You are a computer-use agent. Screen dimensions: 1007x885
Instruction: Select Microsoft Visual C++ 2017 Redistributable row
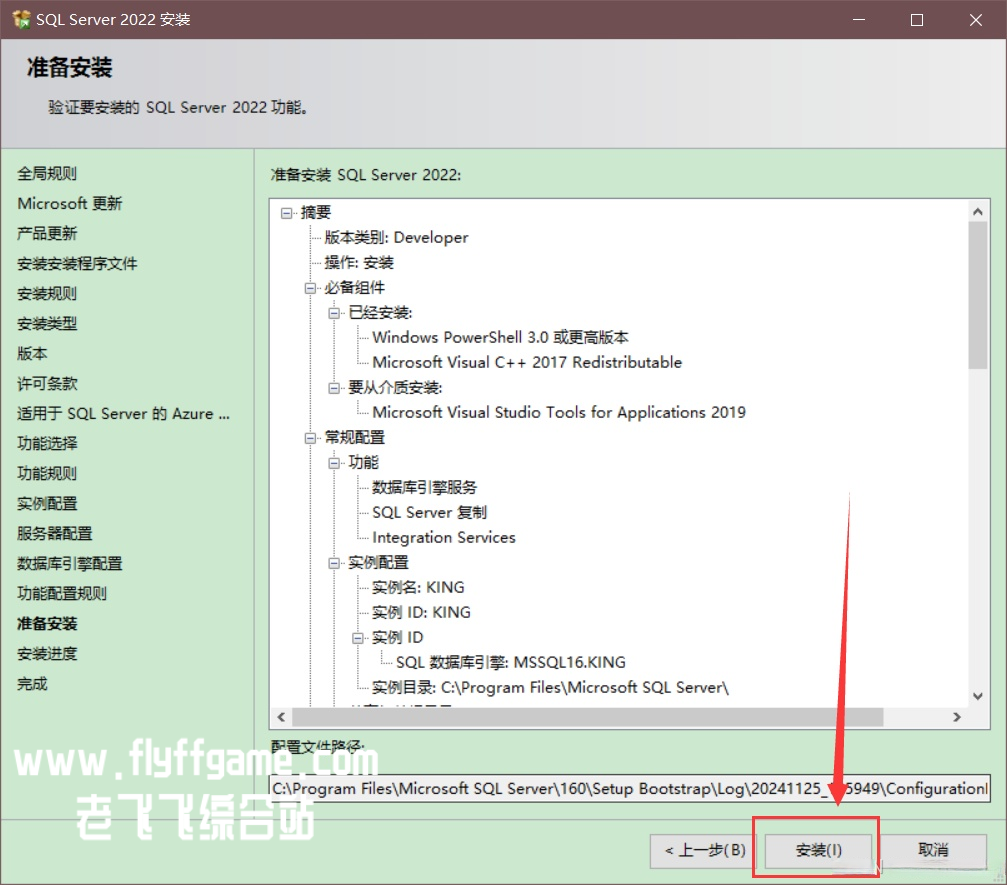(527, 362)
